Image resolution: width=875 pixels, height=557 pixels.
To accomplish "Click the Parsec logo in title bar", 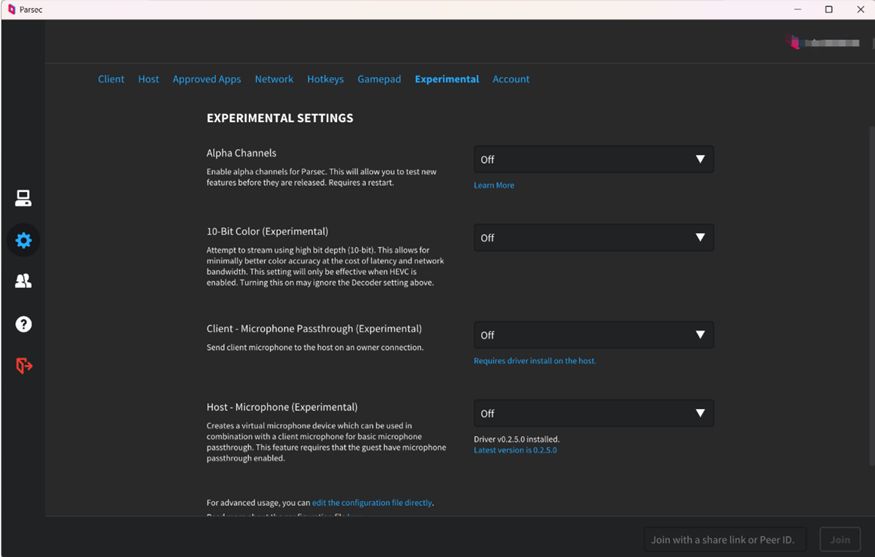I will [x=11, y=10].
